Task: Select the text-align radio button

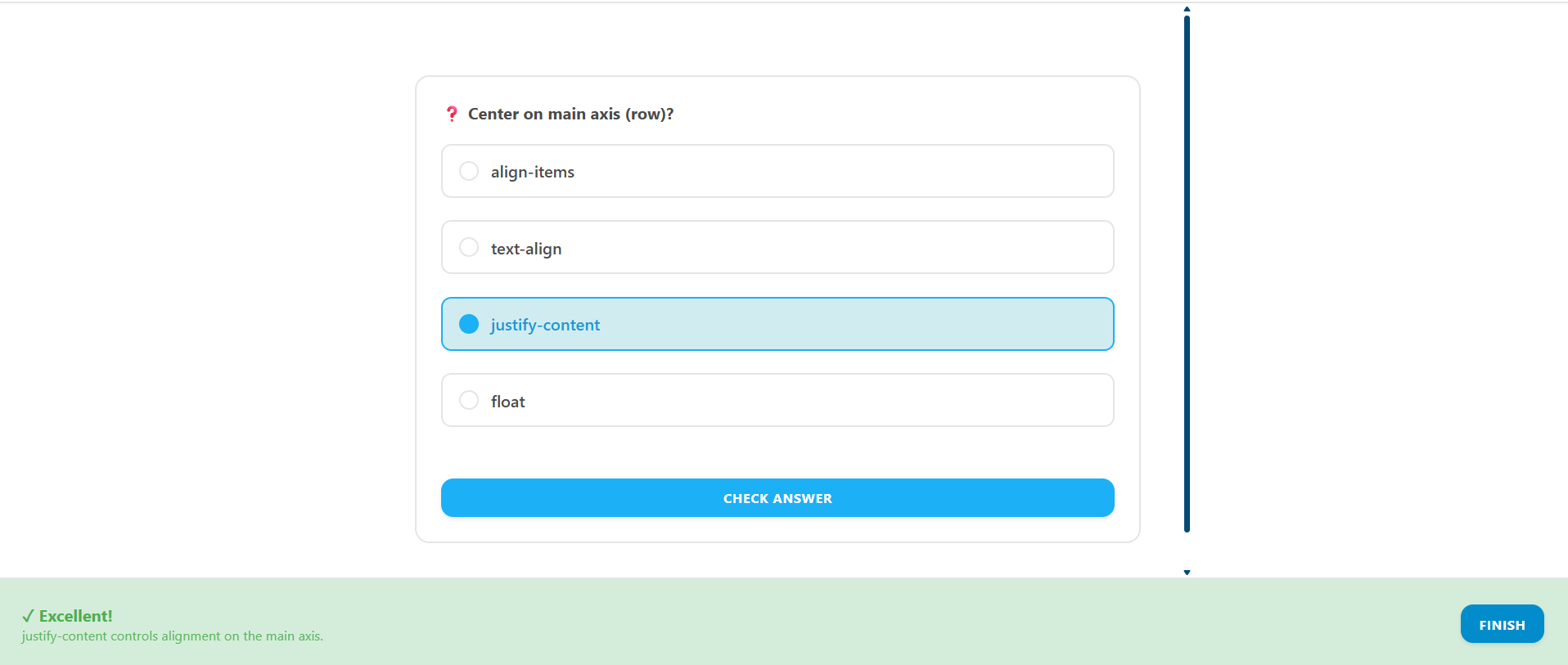Action: [x=469, y=247]
